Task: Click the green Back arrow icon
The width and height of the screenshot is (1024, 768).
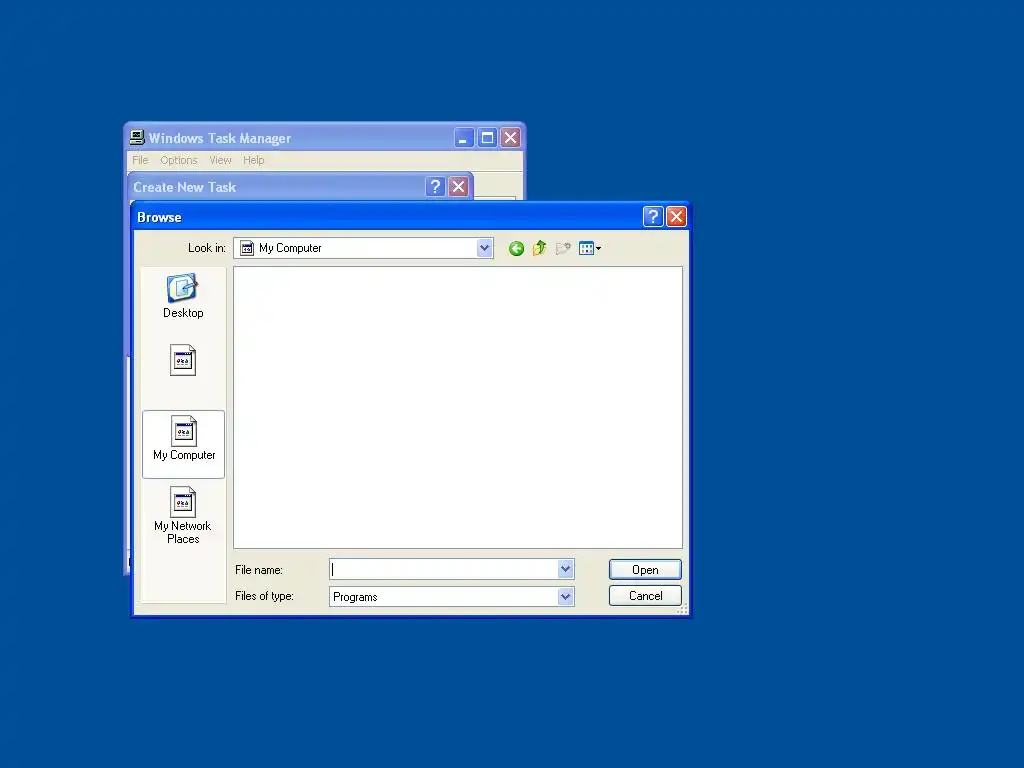Action: pyautogui.click(x=516, y=248)
